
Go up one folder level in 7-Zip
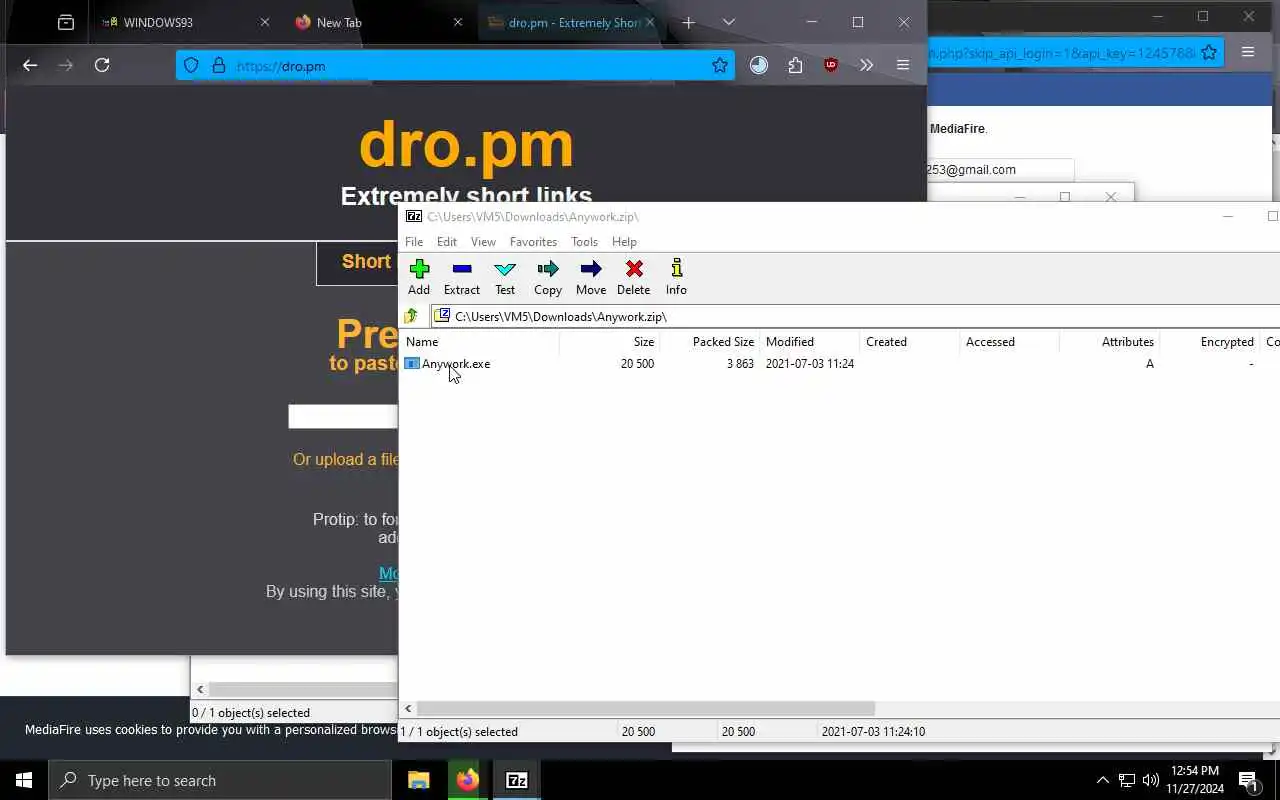[x=411, y=316]
